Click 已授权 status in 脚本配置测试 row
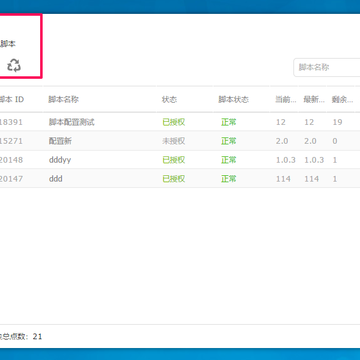The width and height of the screenshot is (360, 360). (174, 122)
